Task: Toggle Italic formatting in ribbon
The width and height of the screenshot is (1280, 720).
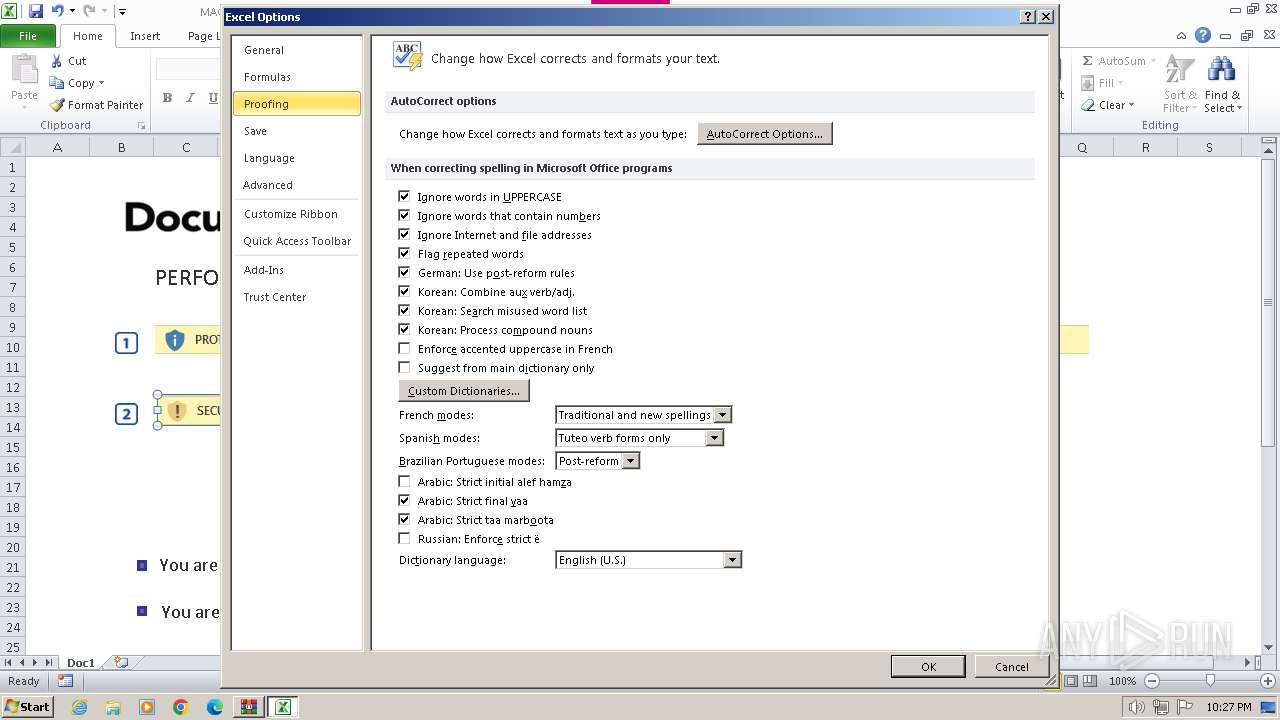Action: coord(190,98)
